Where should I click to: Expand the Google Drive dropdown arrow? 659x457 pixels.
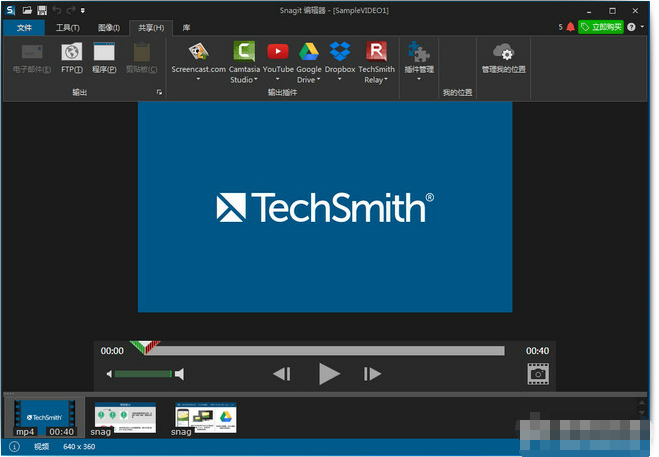pos(318,79)
